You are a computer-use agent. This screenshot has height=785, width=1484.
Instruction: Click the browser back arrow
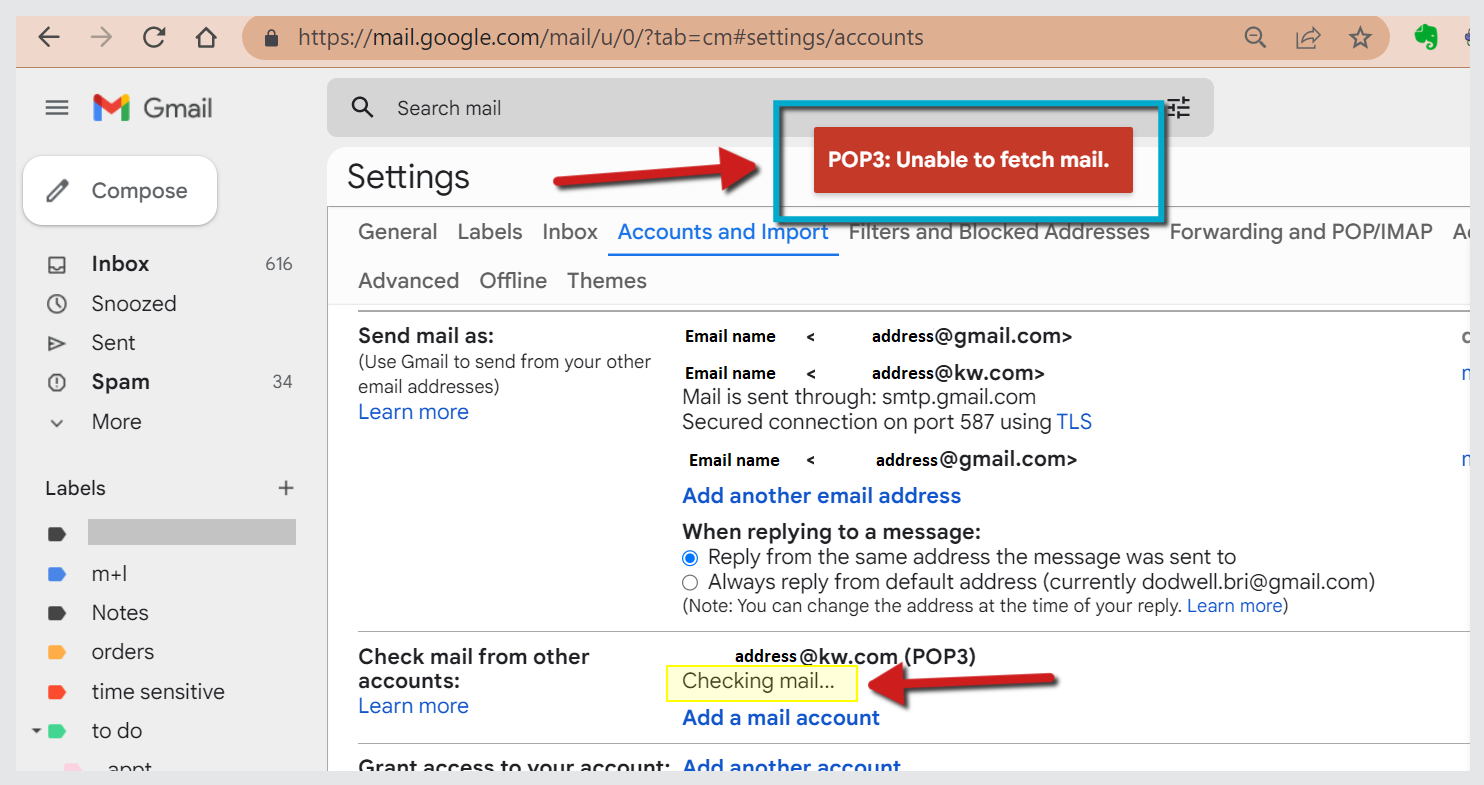[49, 38]
